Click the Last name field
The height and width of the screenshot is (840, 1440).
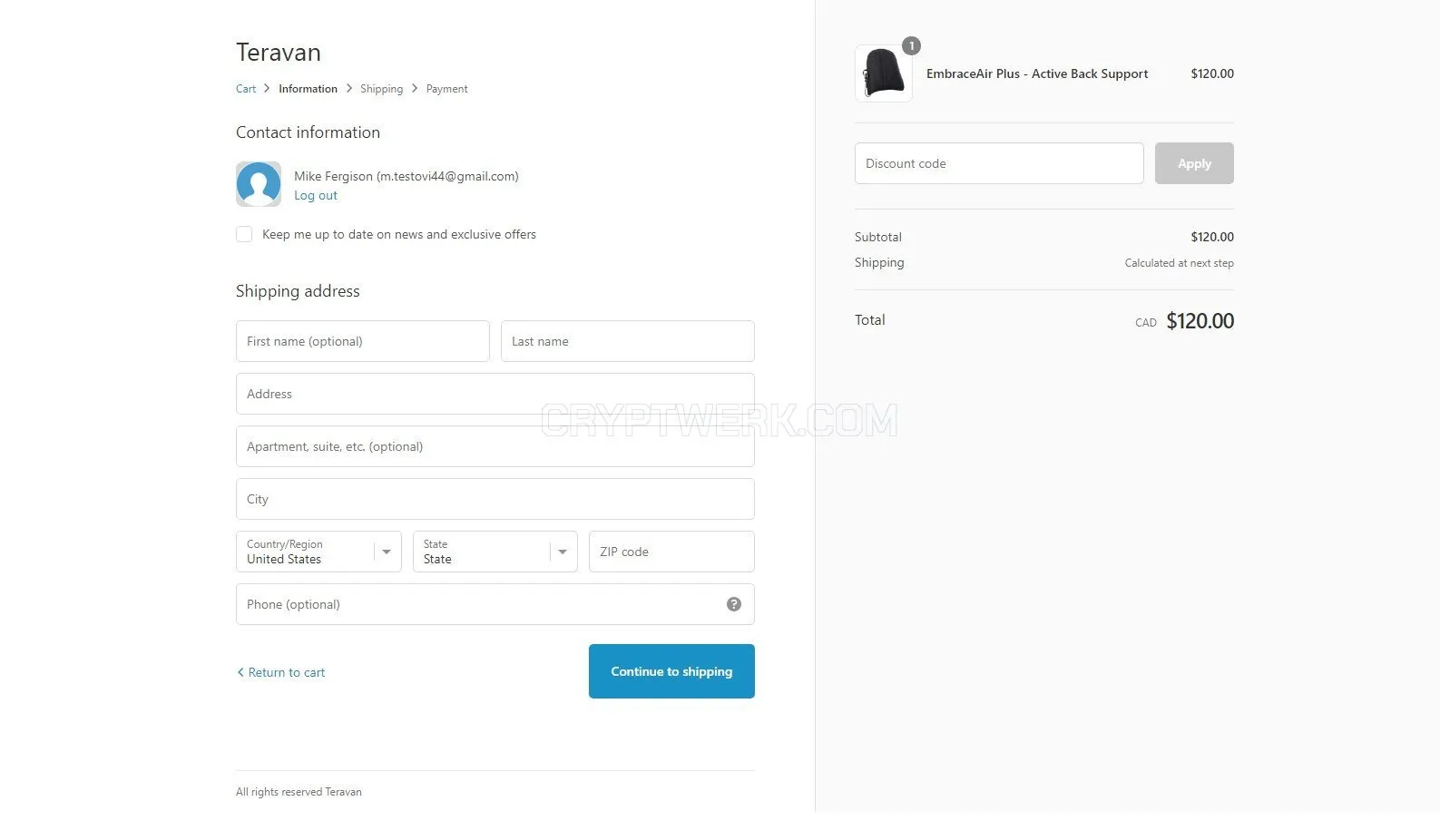pos(628,341)
